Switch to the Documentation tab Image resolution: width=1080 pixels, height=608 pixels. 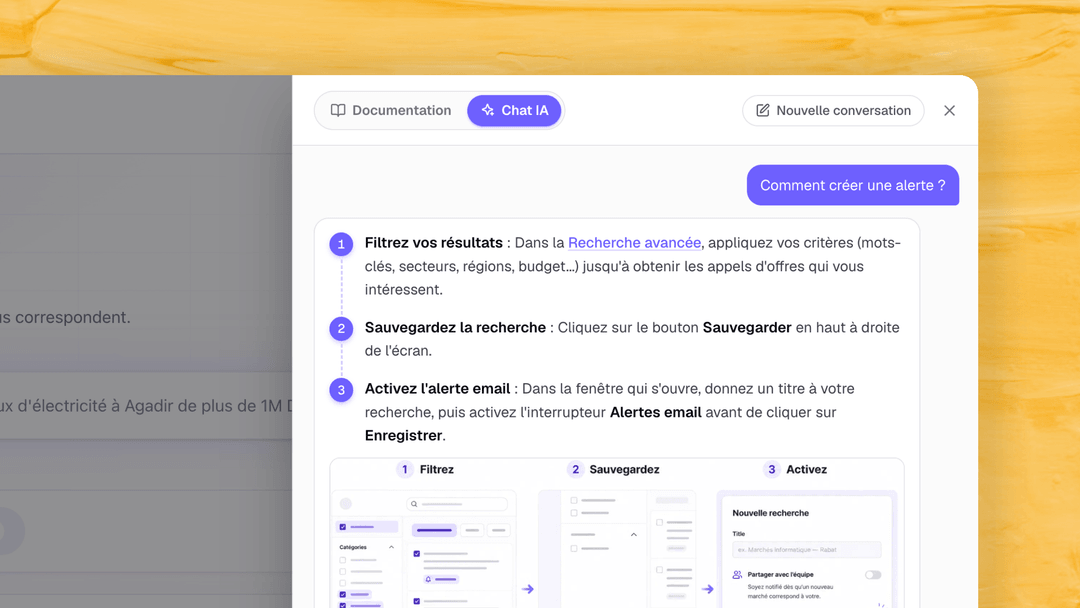tap(391, 111)
